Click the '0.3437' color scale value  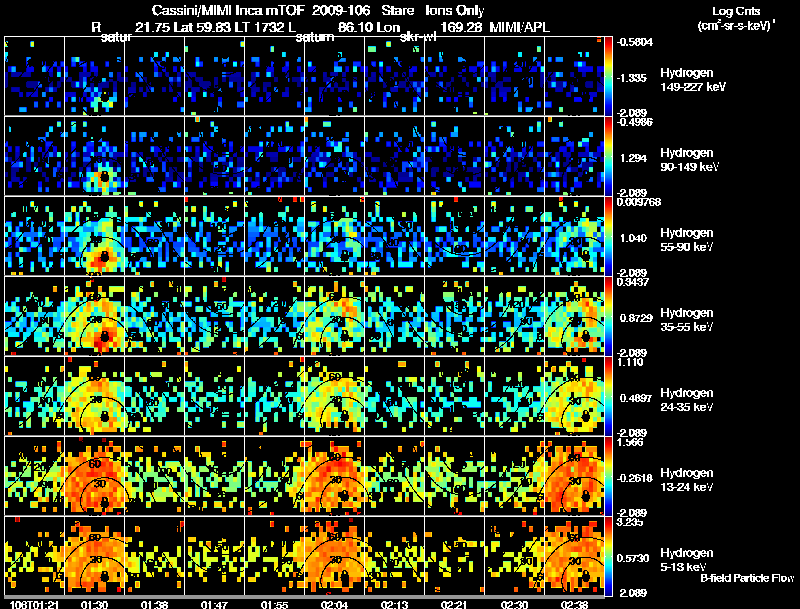pyautogui.click(x=633, y=282)
